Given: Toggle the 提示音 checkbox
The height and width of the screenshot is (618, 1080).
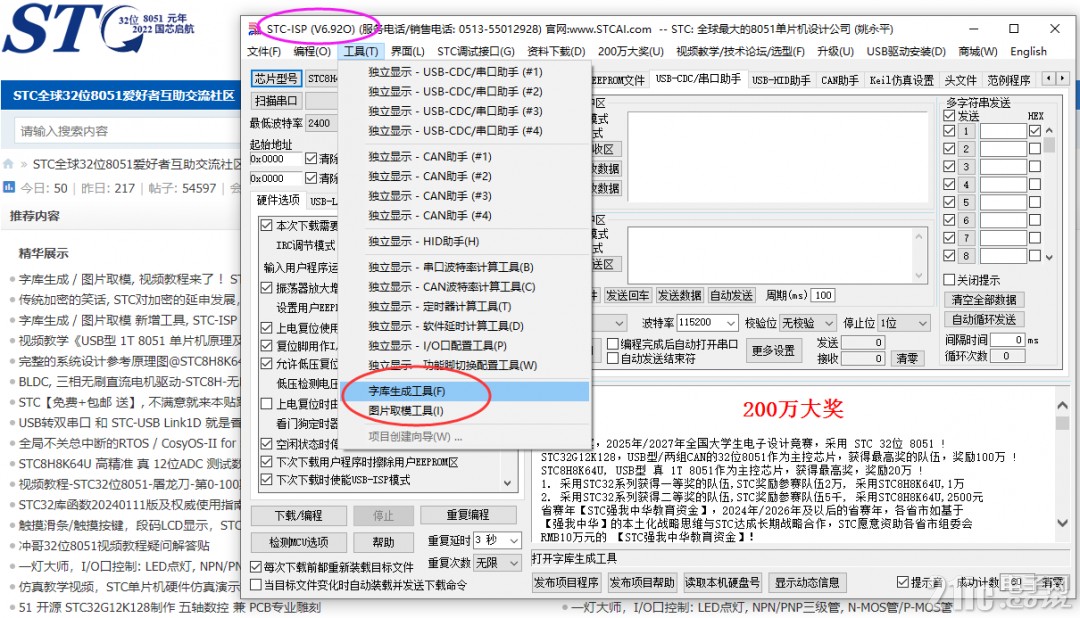Looking at the screenshot, I should [x=903, y=582].
